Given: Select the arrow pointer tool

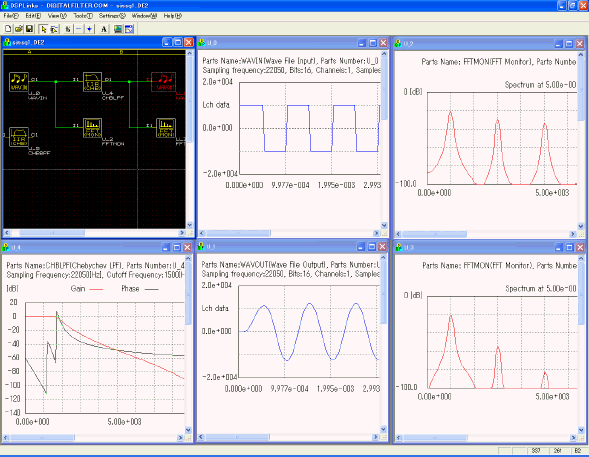Looking at the screenshot, I should coord(43,29).
